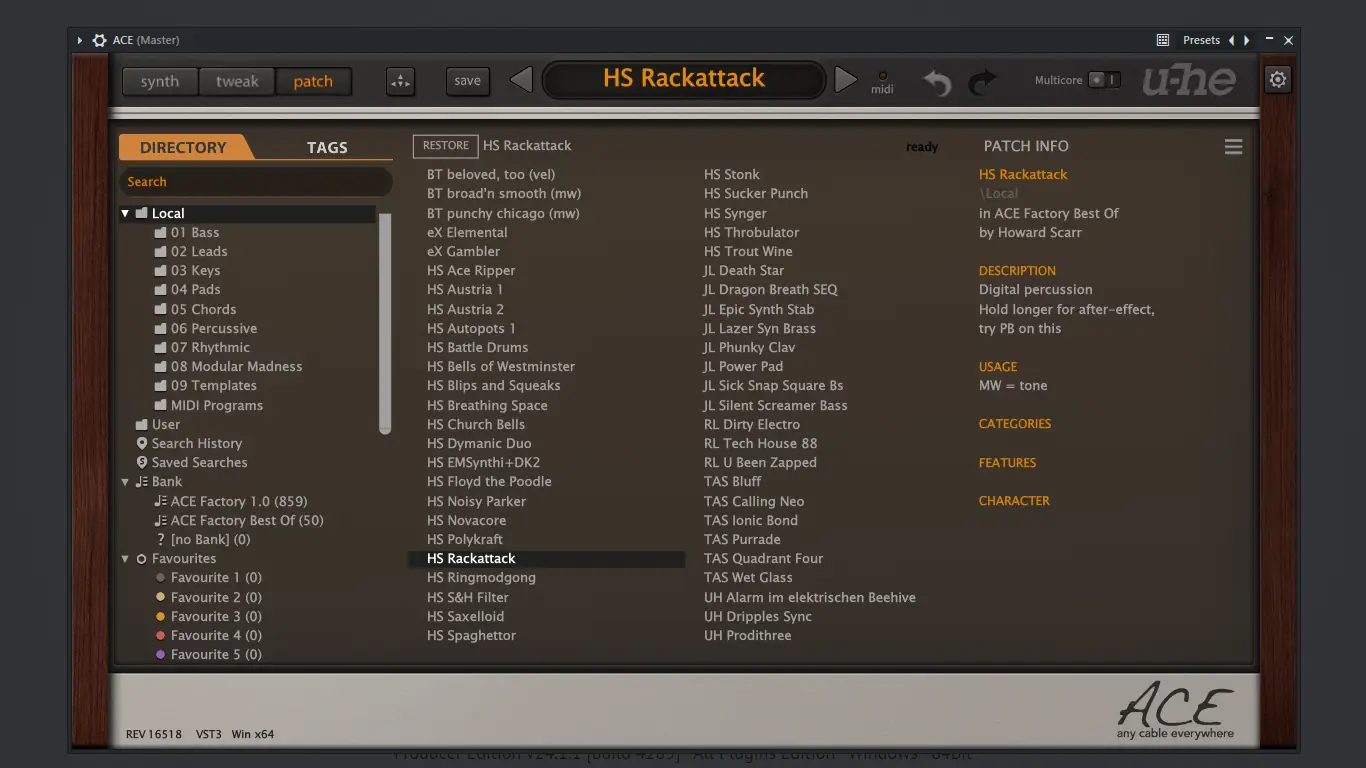Screen dimensions: 1366x768
Task: Collapse the Favourites section
Action: (125, 558)
